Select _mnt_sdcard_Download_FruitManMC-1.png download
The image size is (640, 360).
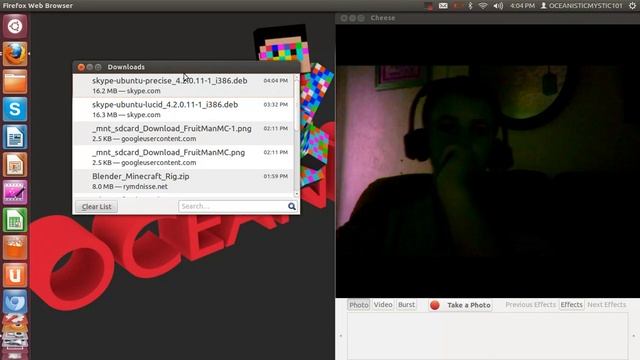pos(183,133)
